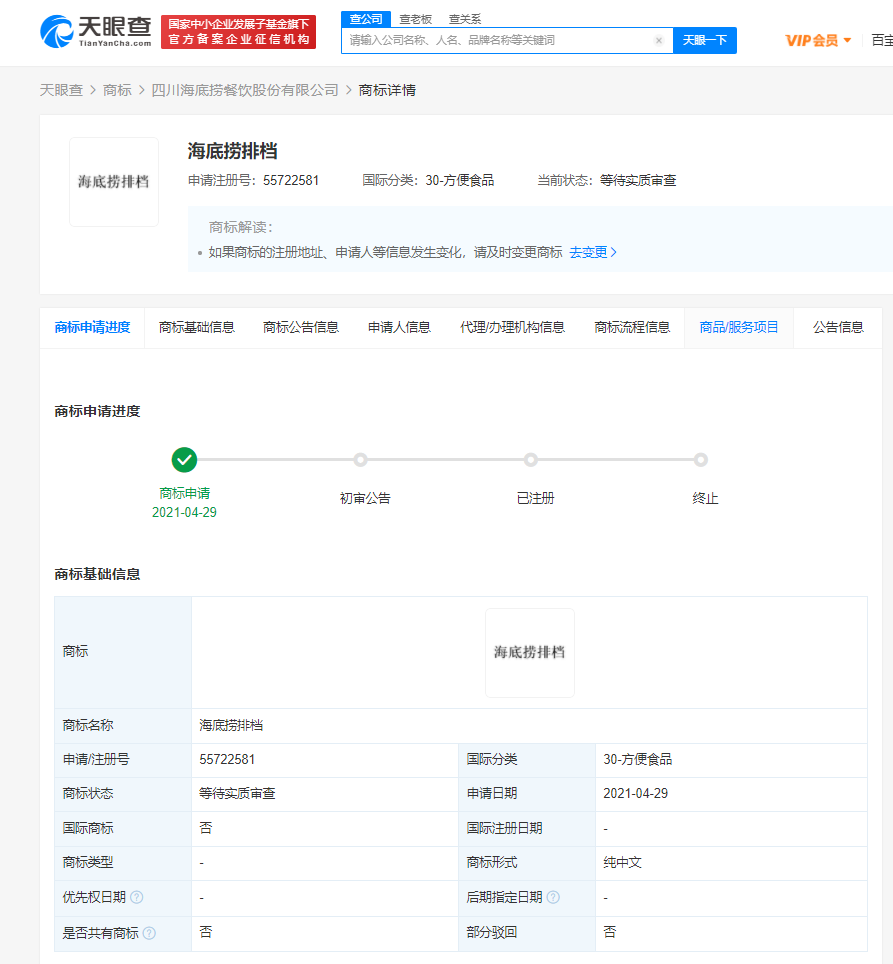This screenshot has height=964, width=893.
Task: Clear the search field with the x icon
Action: click(x=659, y=41)
